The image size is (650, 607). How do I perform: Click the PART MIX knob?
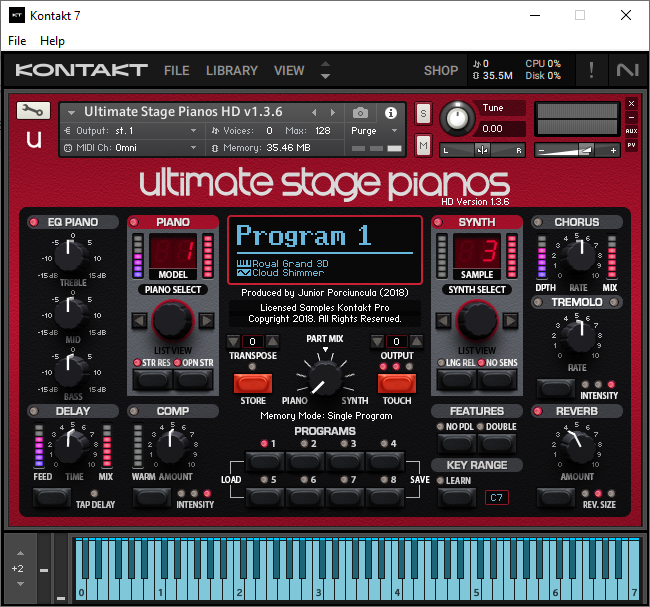pyautogui.click(x=325, y=378)
